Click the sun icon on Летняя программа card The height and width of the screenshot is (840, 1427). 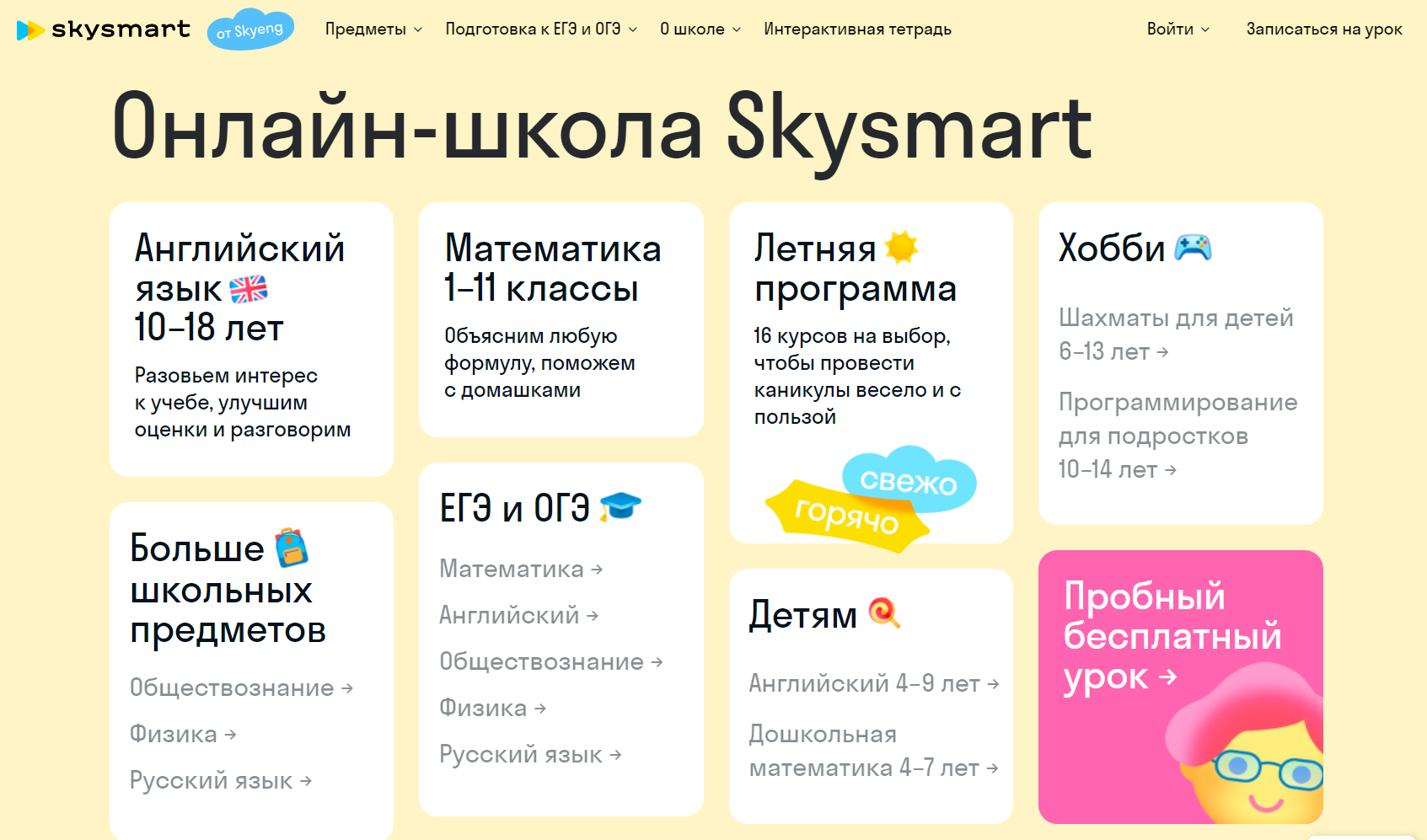(901, 245)
